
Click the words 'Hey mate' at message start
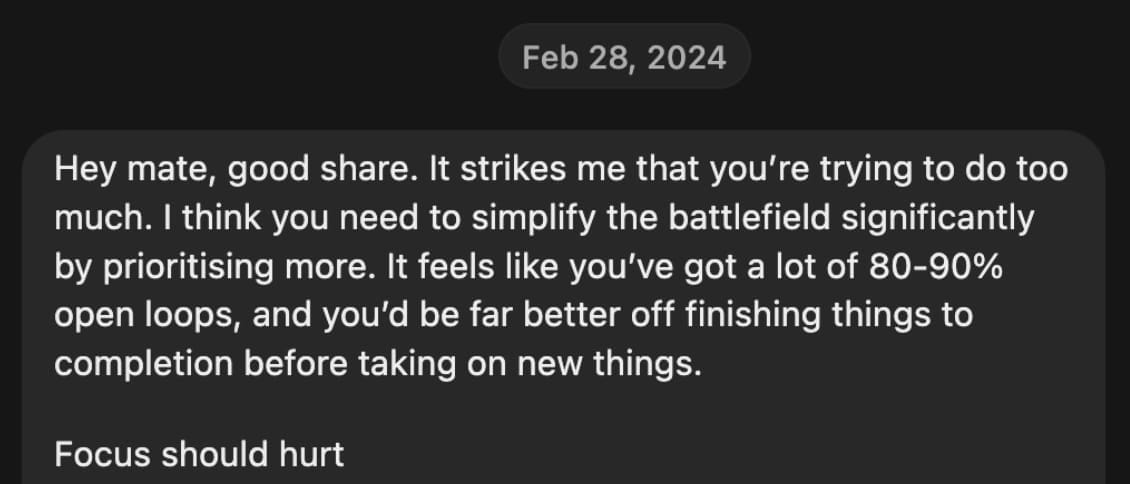[x=135, y=170]
